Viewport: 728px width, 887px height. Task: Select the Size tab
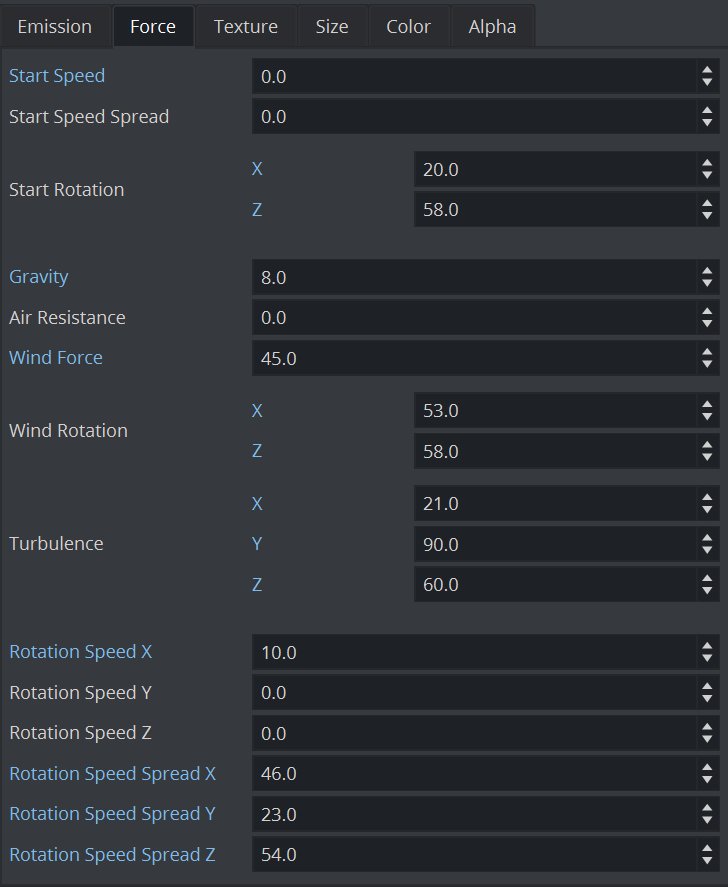[x=332, y=27]
